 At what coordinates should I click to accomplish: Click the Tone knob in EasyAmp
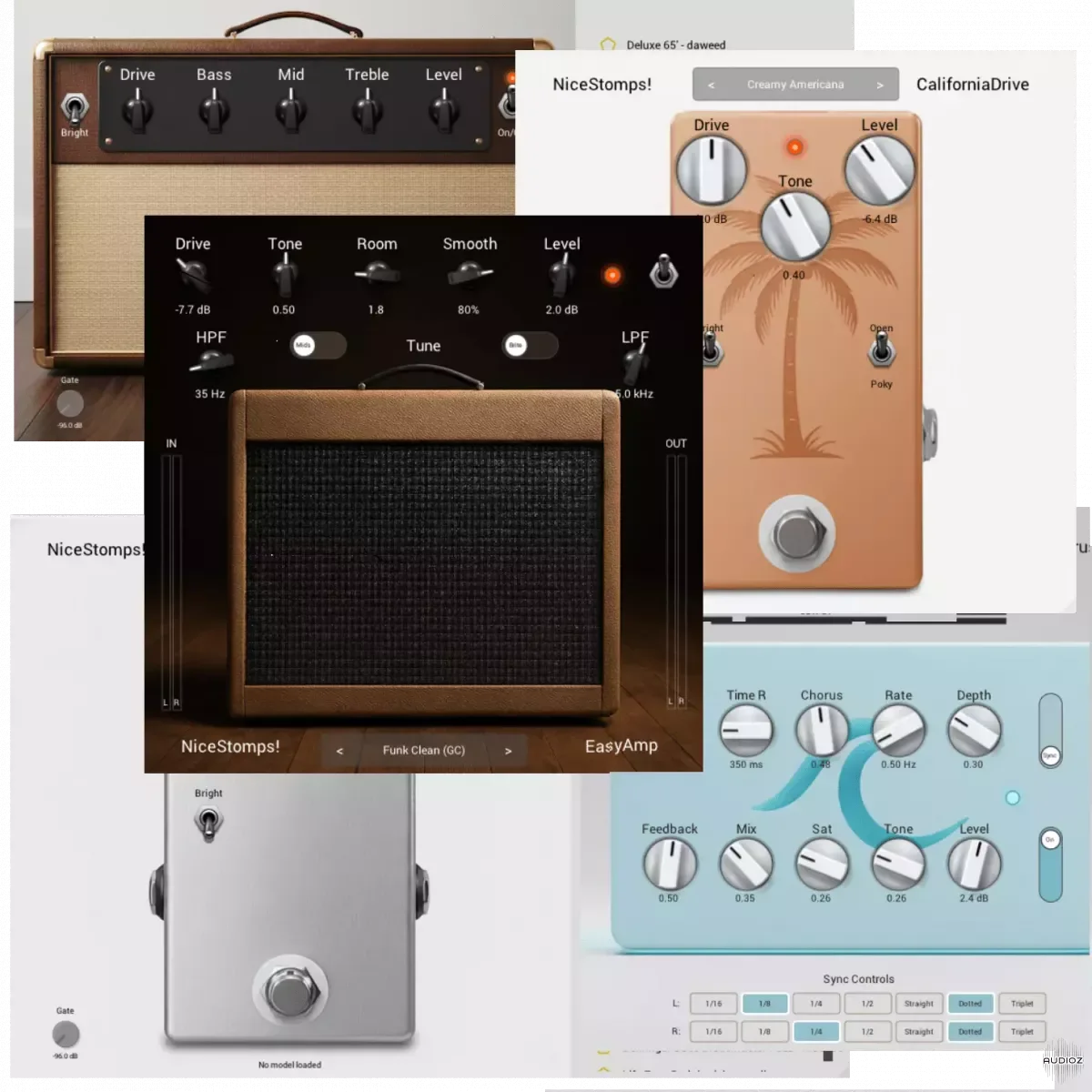285,273
